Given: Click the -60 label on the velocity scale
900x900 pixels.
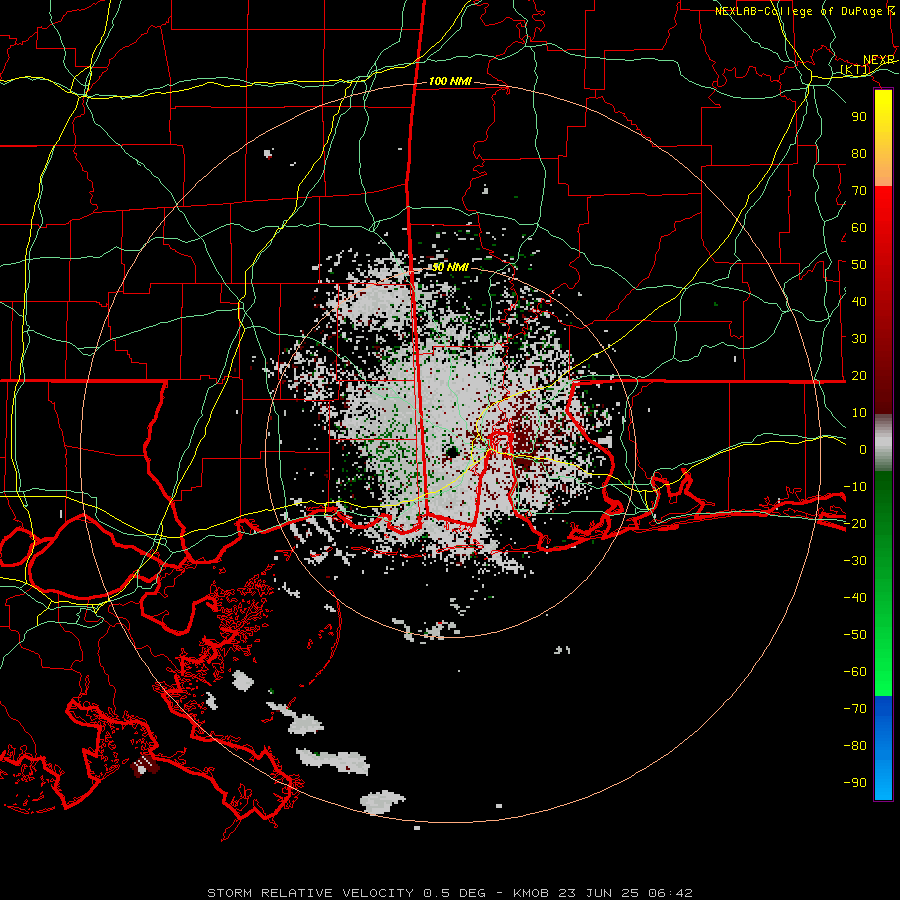Looking at the screenshot, I should click(855, 672).
